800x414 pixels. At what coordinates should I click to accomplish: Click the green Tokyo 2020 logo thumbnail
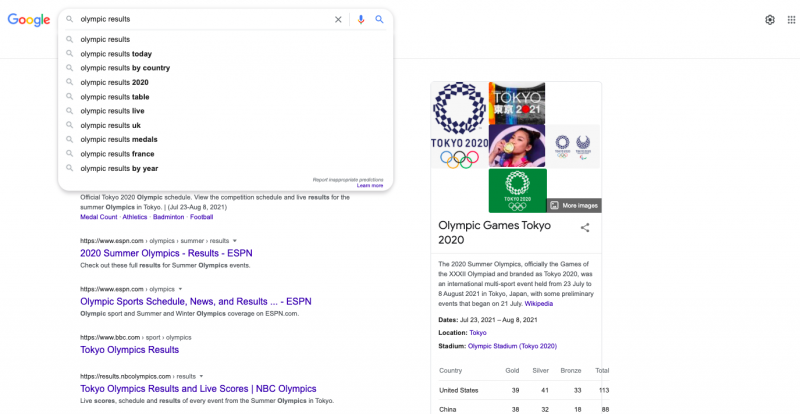(517, 190)
